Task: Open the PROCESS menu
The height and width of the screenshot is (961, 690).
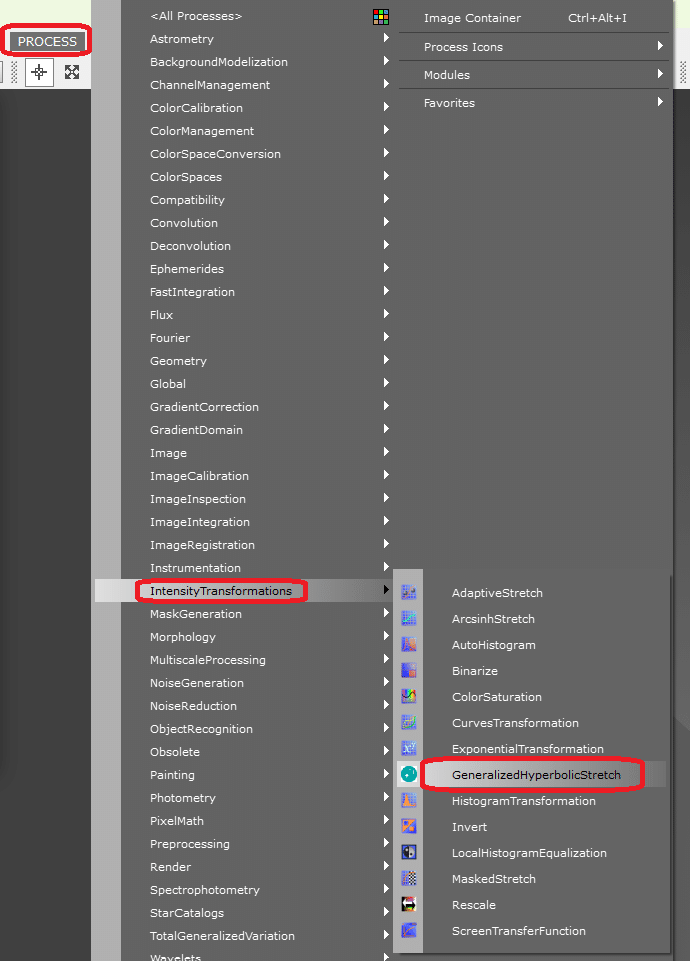Action: coord(47,42)
